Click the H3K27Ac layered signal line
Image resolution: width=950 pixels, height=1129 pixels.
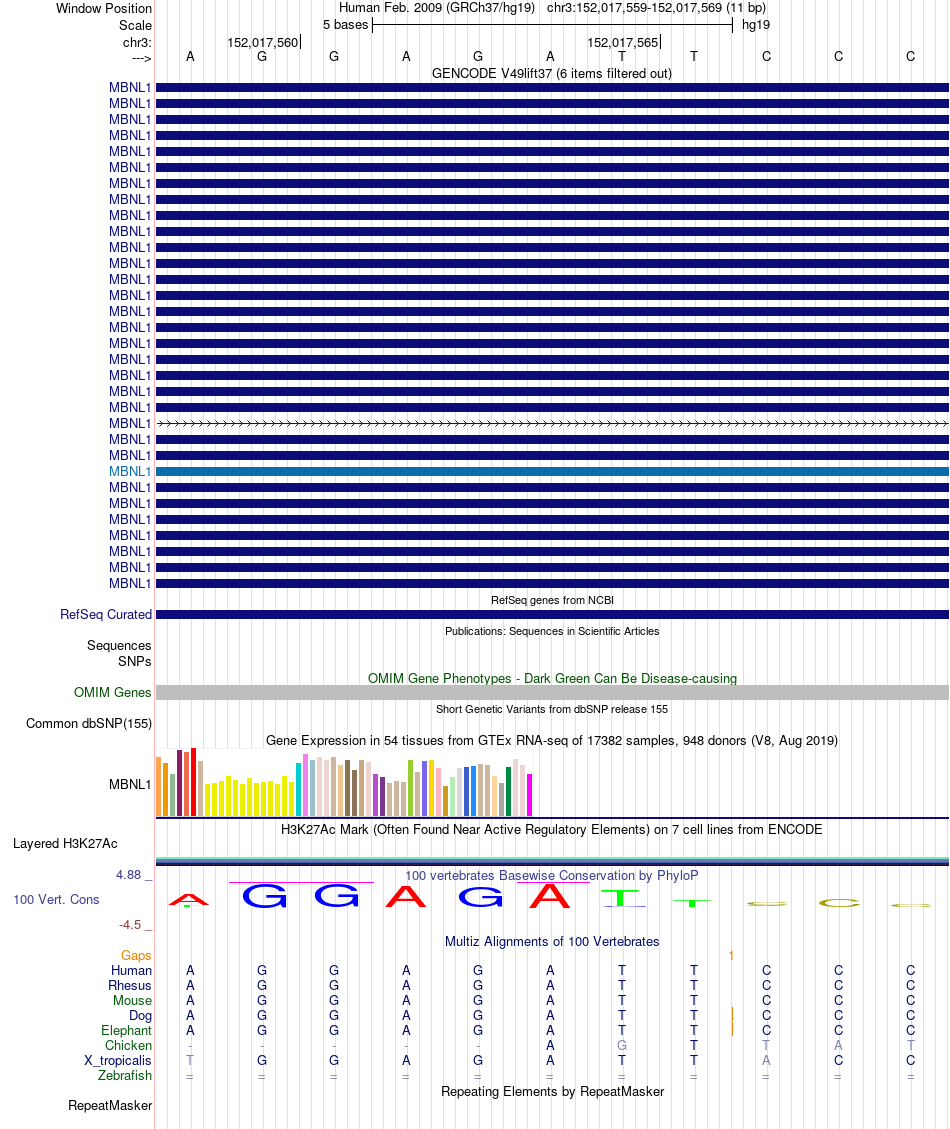click(x=552, y=861)
